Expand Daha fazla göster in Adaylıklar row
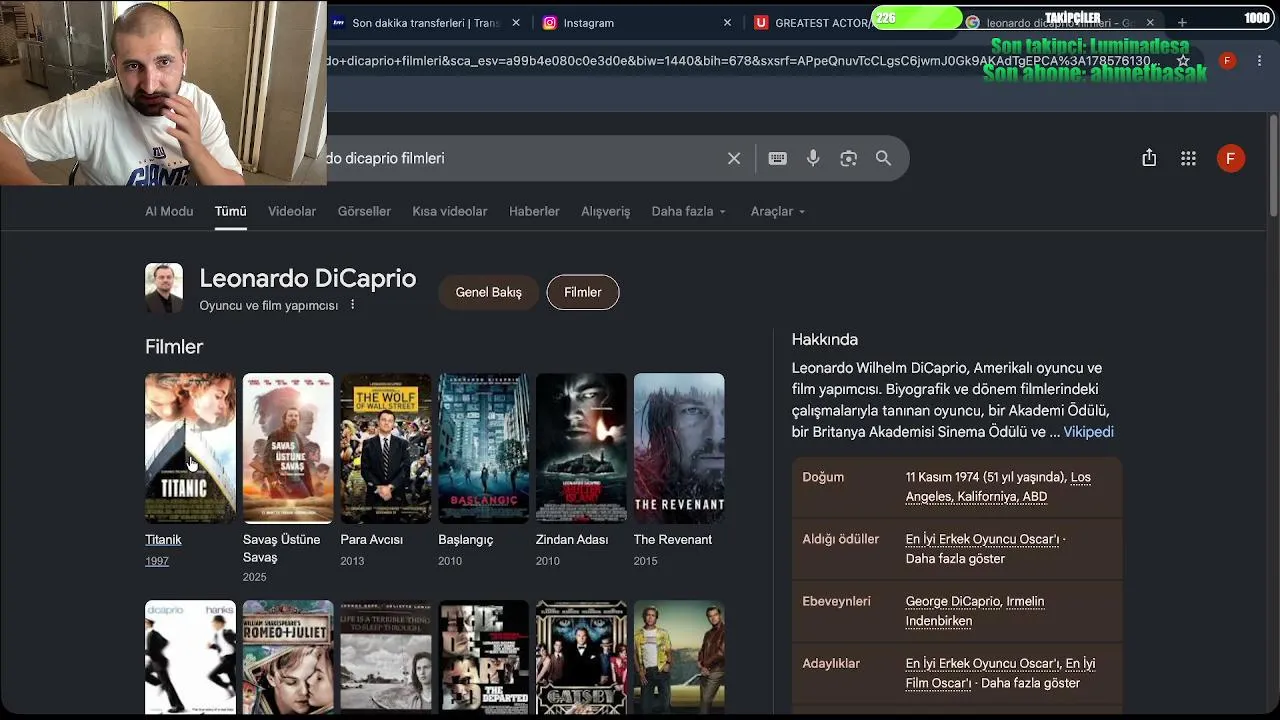This screenshot has height=720, width=1280. (x=1031, y=683)
